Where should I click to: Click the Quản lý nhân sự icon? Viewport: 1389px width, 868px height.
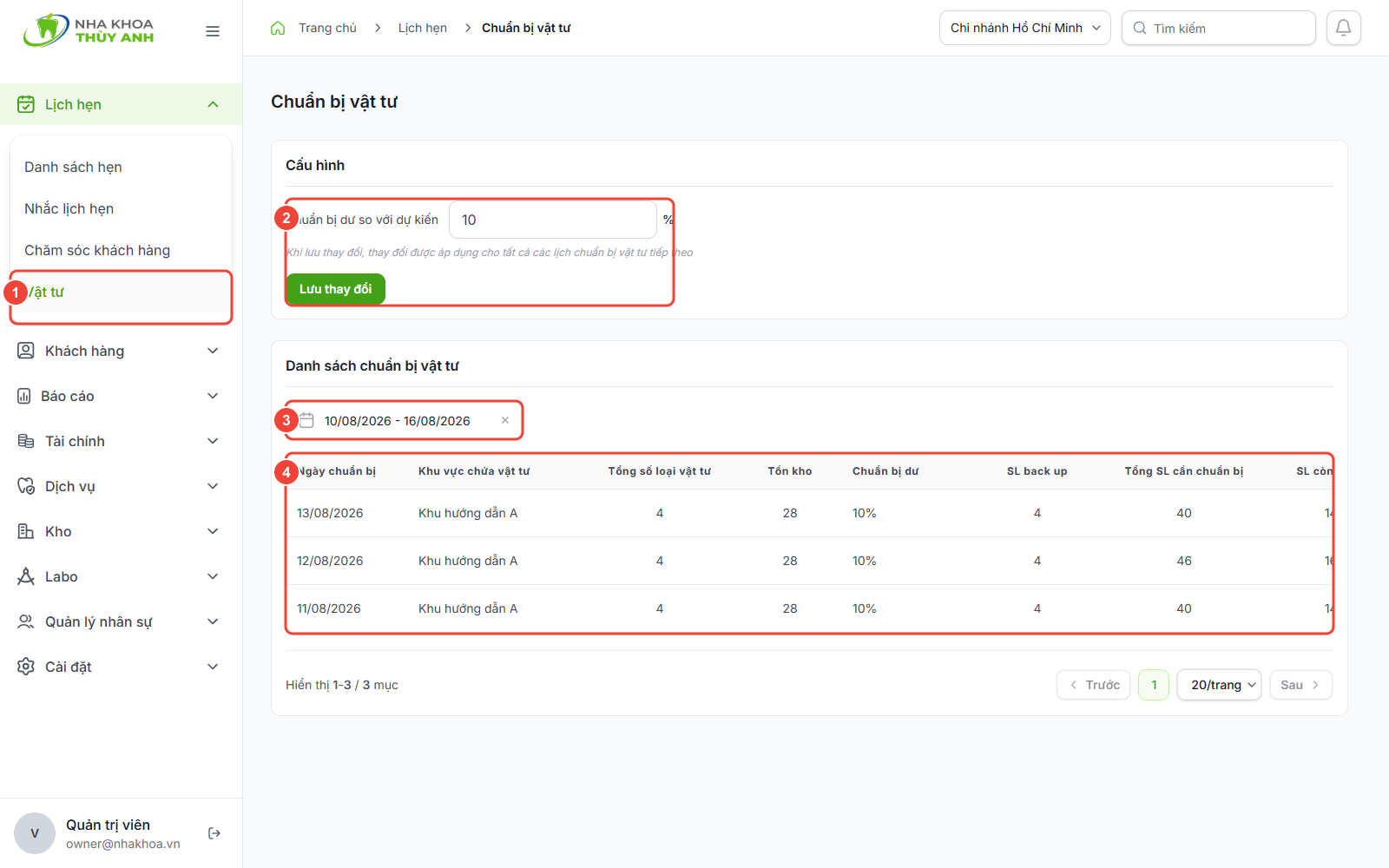[x=26, y=621]
